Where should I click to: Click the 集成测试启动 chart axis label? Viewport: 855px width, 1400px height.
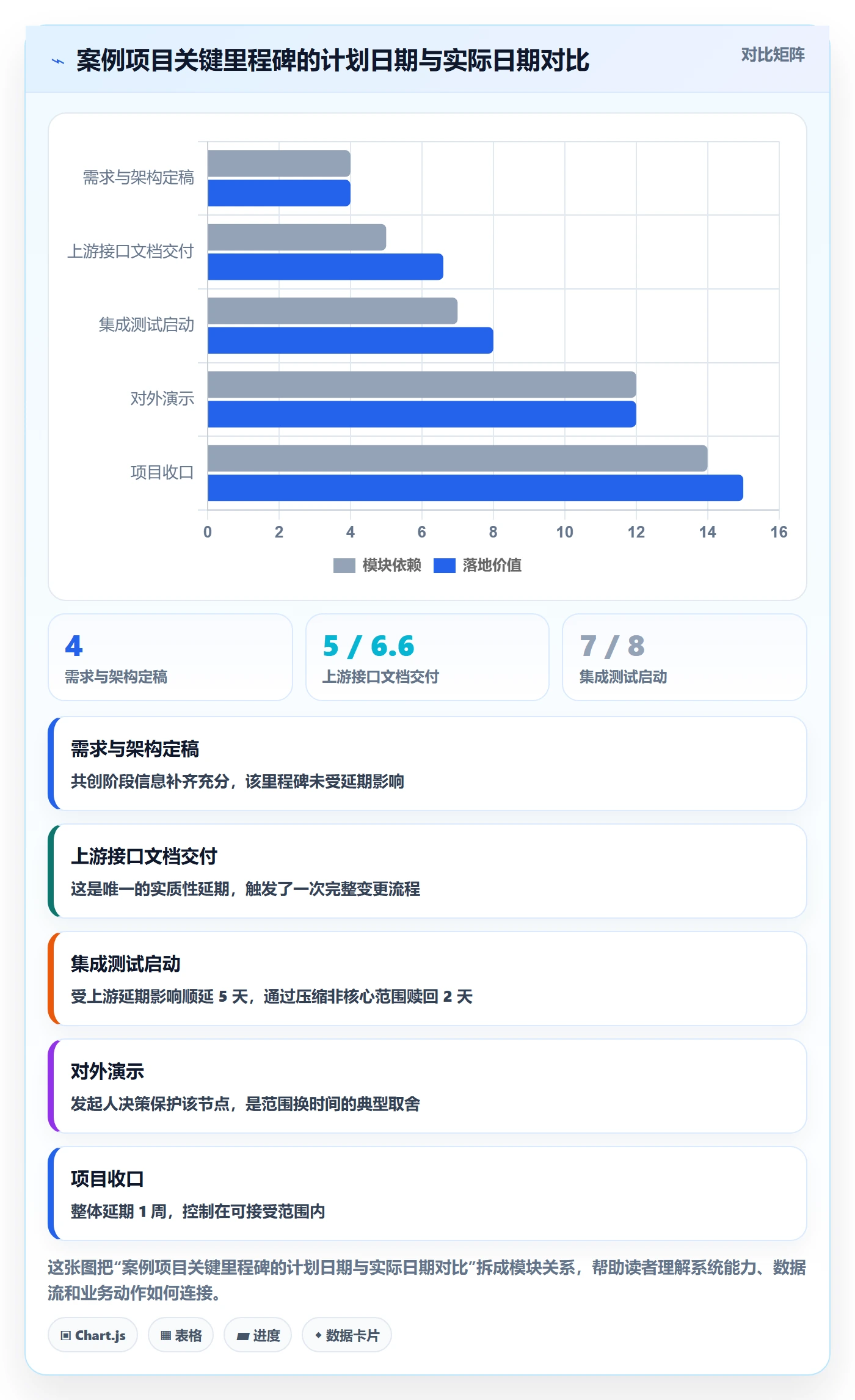click(x=147, y=325)
